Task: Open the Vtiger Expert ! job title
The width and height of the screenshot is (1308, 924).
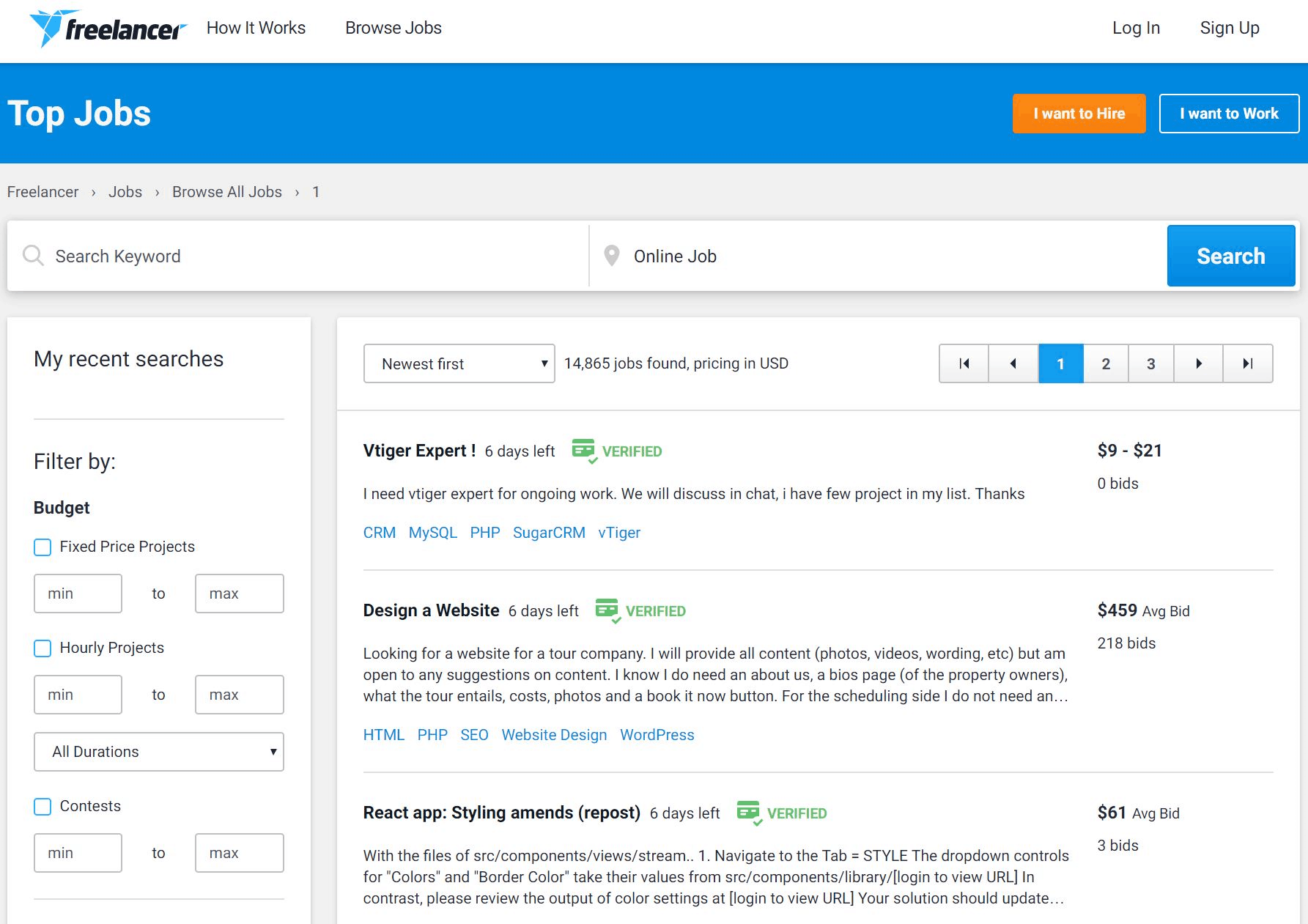Action: [x=419, y=451]
